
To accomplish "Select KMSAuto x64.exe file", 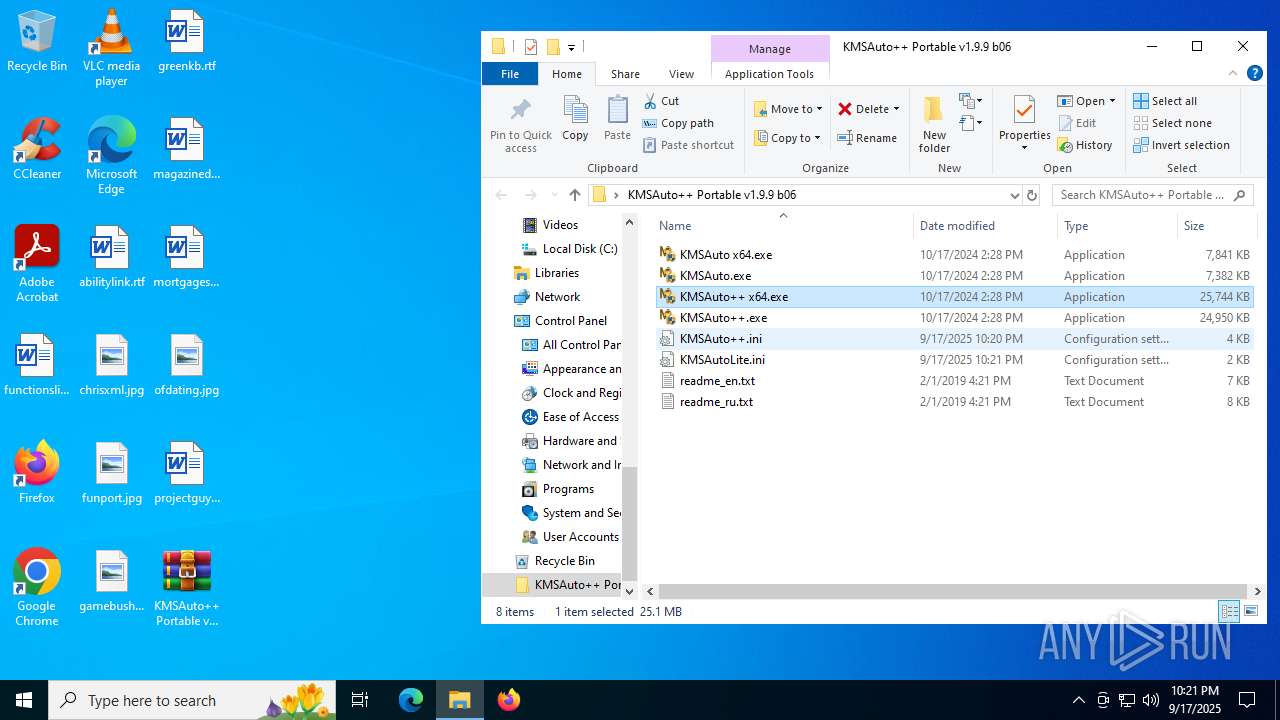I will [x=954, y=255].
